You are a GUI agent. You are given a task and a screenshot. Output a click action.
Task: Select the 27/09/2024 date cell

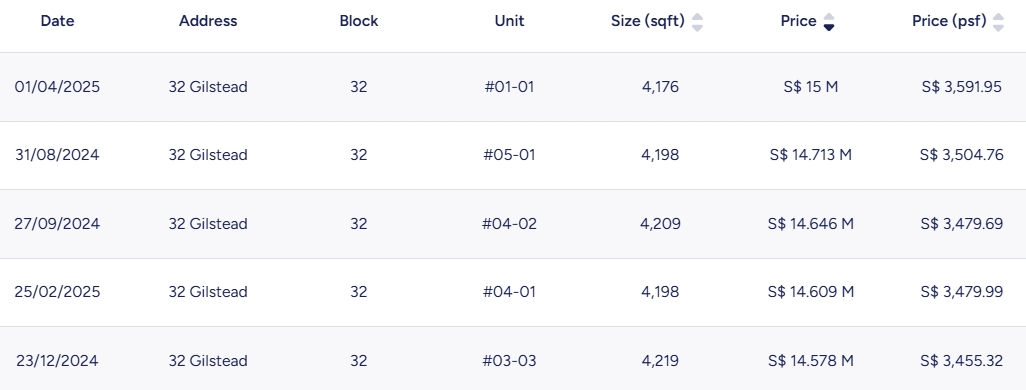58,224
